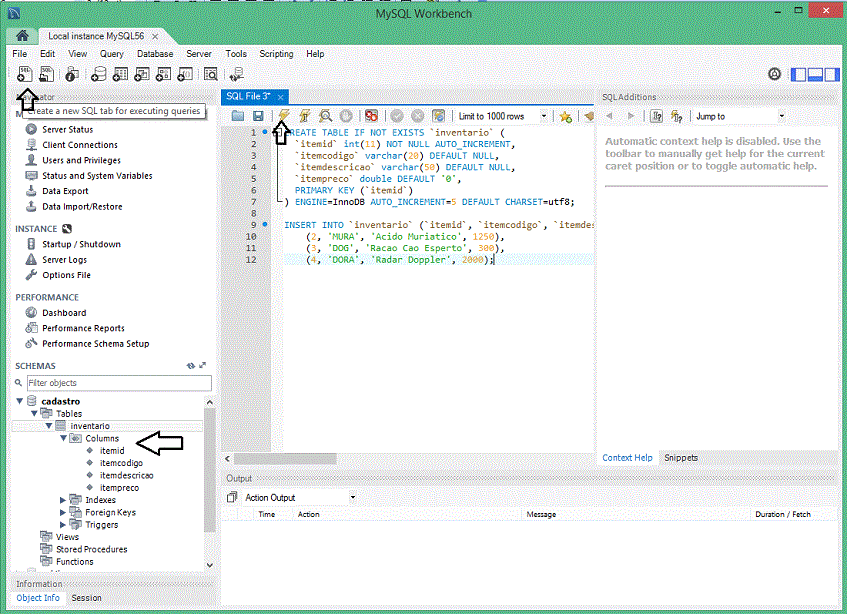The height and width of the screenshot is (614, 847).
Task: Reconnect to DBMS toolbar icon
Action: (x=236, y=74)
